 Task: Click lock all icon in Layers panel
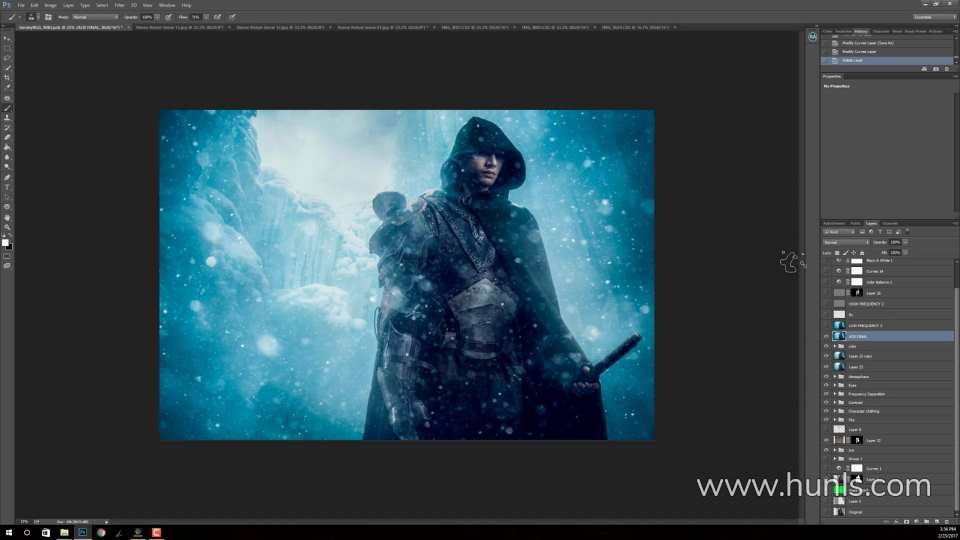click(862, 253)
